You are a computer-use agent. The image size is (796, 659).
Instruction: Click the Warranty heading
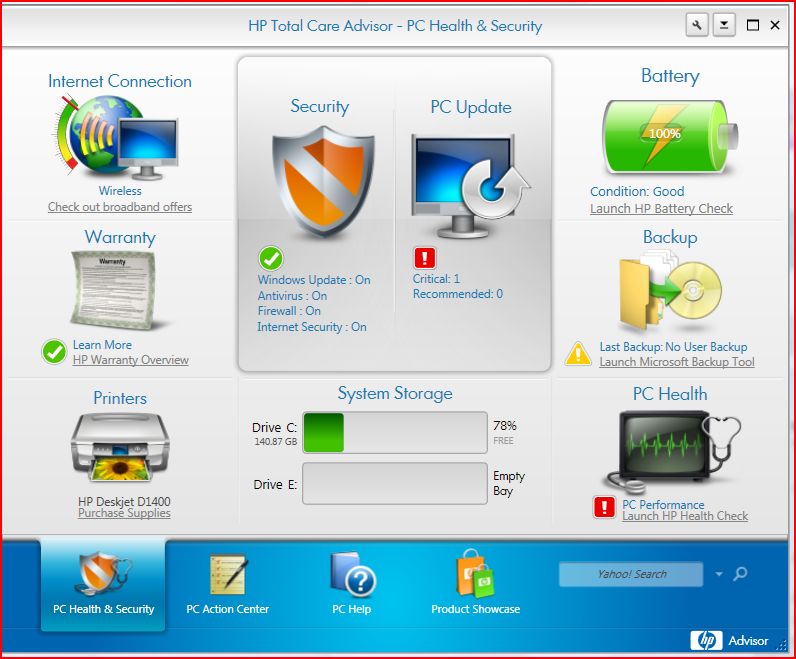120,238
